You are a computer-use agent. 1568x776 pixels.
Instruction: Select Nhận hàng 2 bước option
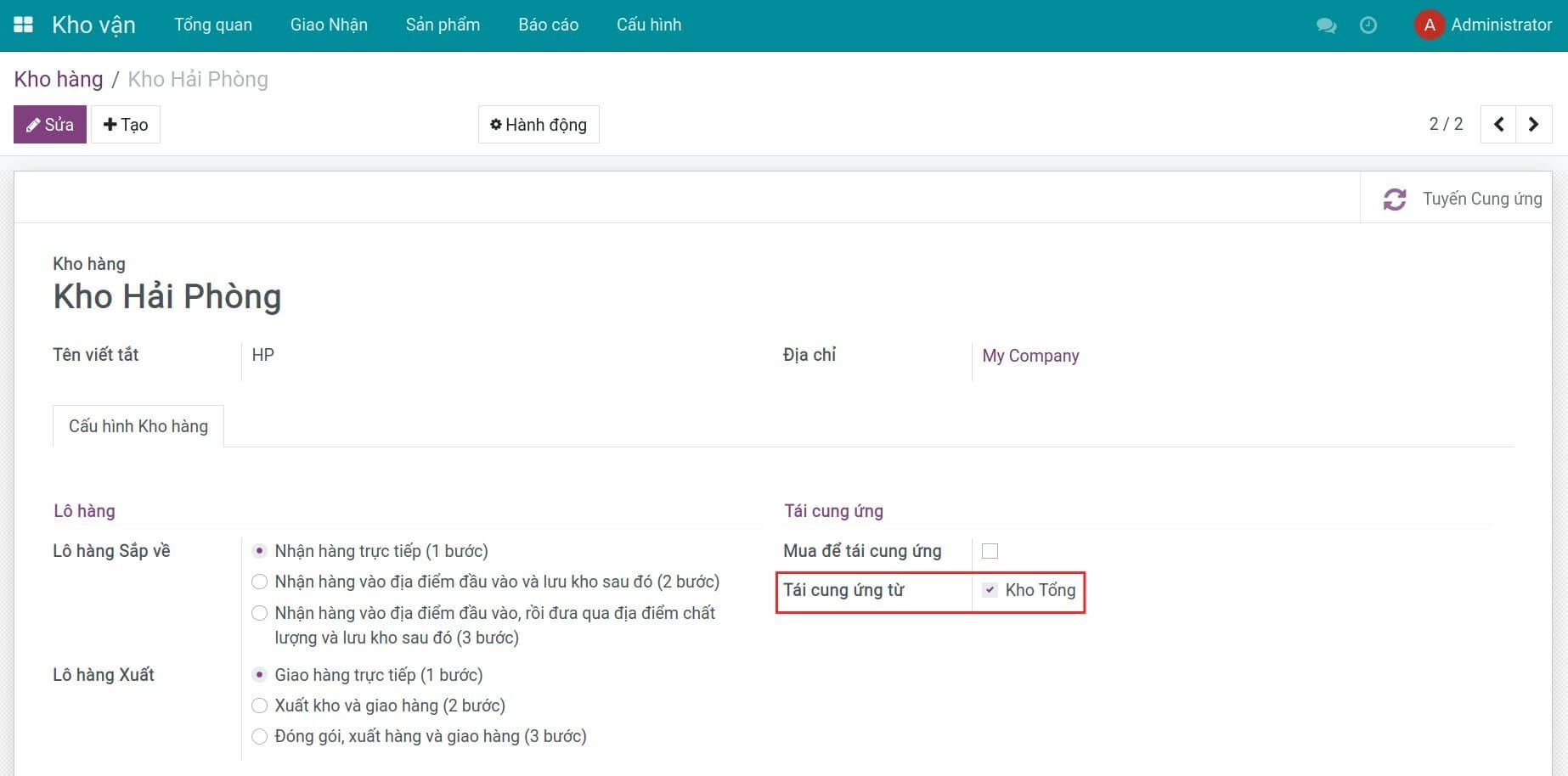pos(260,582)
